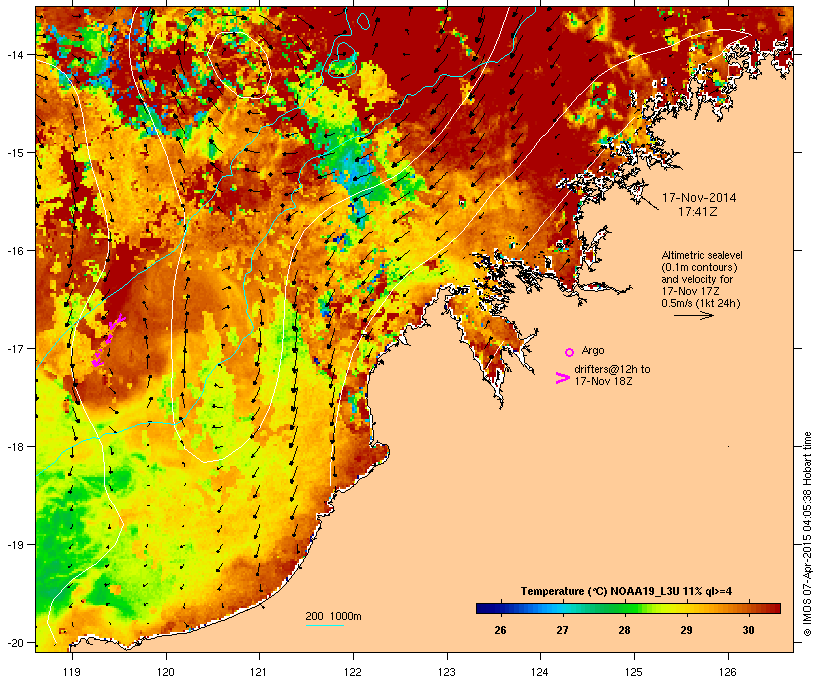Screen dimensions: 820x680
Task: Click the 'Argo' legend label
Action: tap(593, 350)
